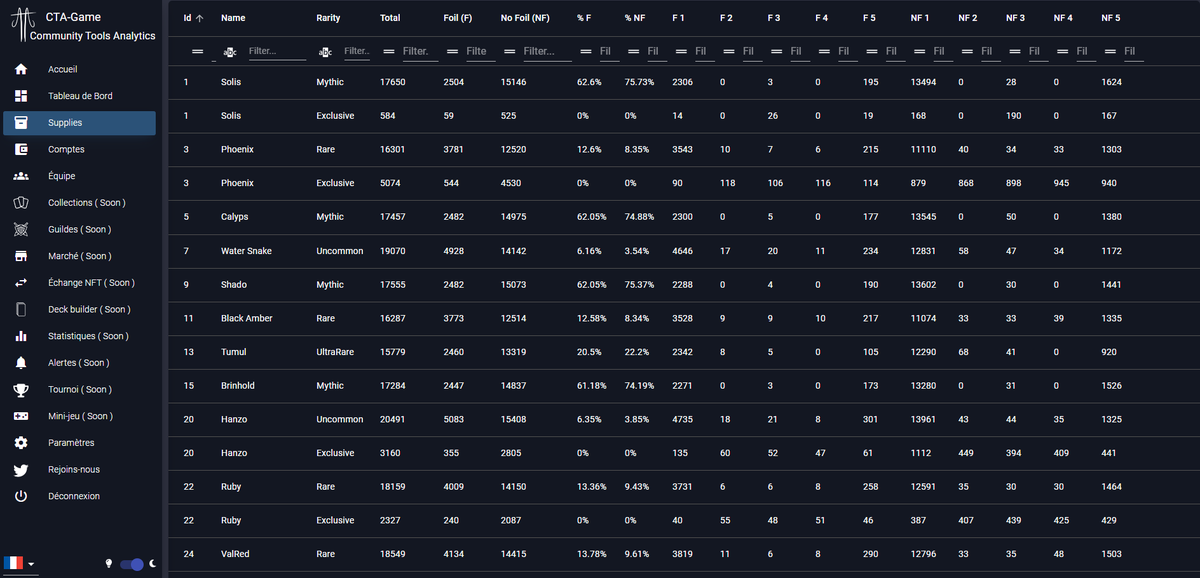
Task: Click the total value 20491 in Hanzo row
Action: tap(392, 420)
